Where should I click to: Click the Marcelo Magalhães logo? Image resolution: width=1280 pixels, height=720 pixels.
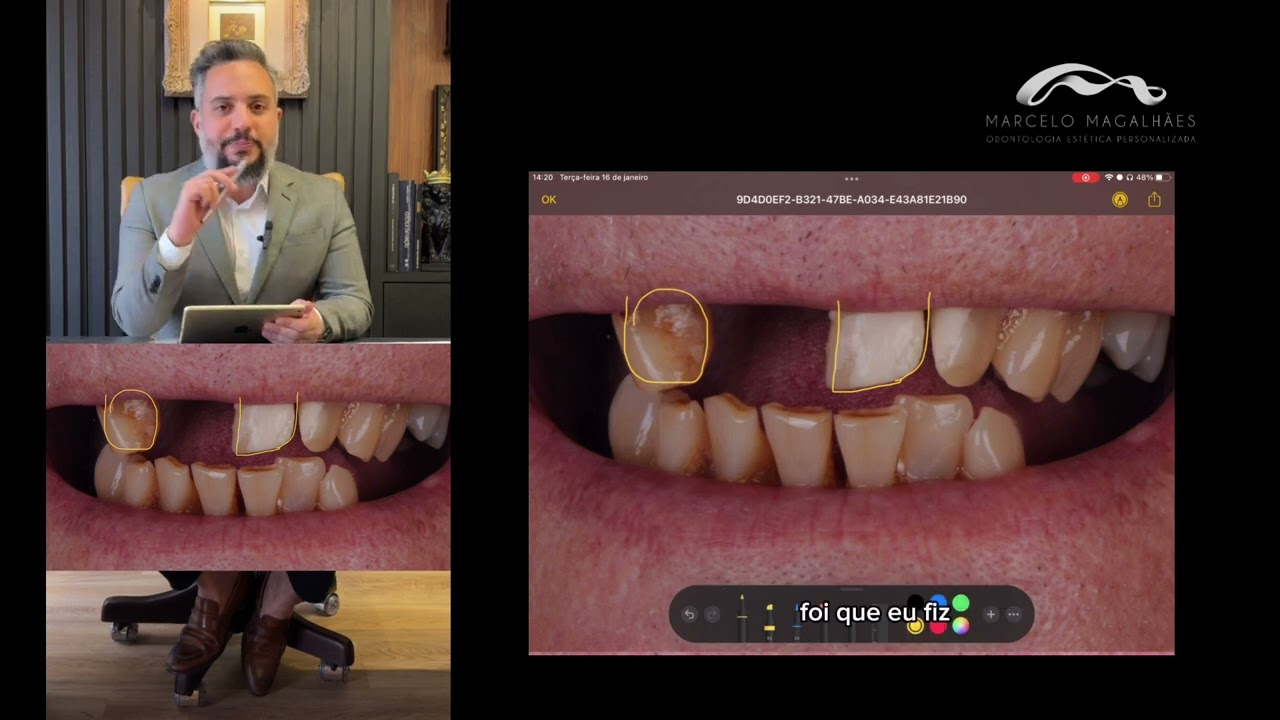[x=1091, y=103]
